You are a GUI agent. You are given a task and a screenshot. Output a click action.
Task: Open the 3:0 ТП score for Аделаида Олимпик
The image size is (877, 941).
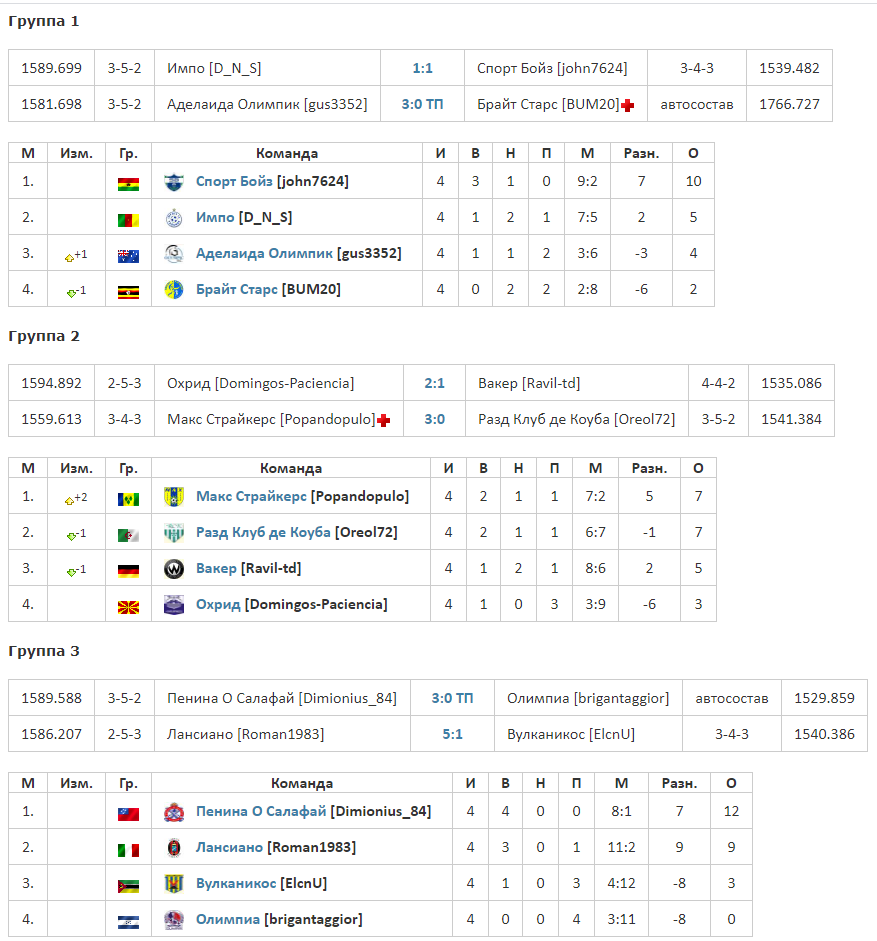coord(423,104)
